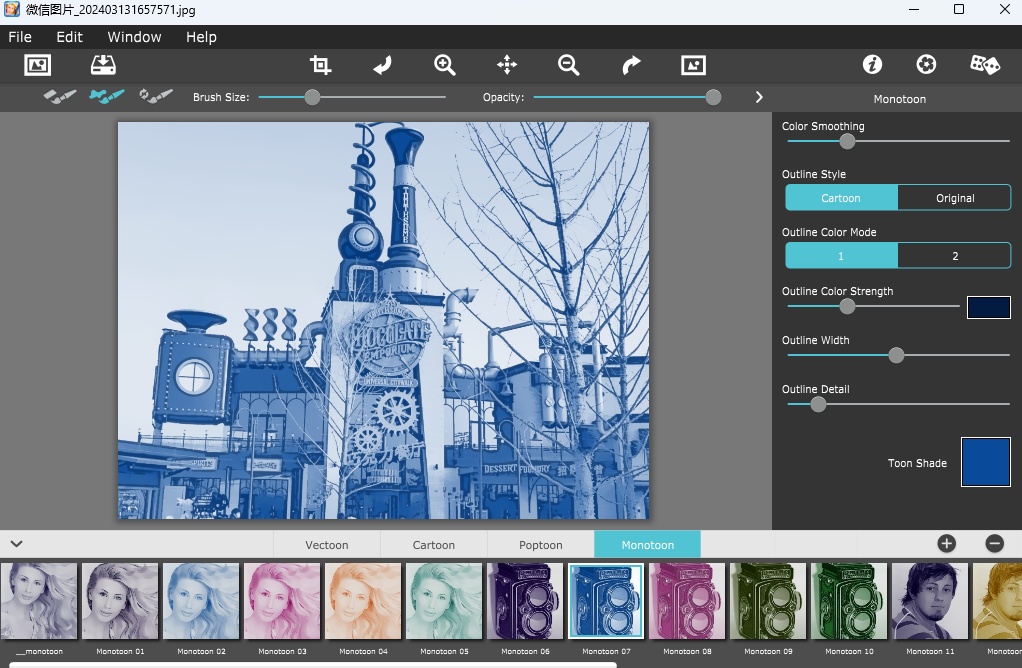1022x668 pixels.
Task: Apply the Monotoon 06 preset
Action: tap(525, 602)
